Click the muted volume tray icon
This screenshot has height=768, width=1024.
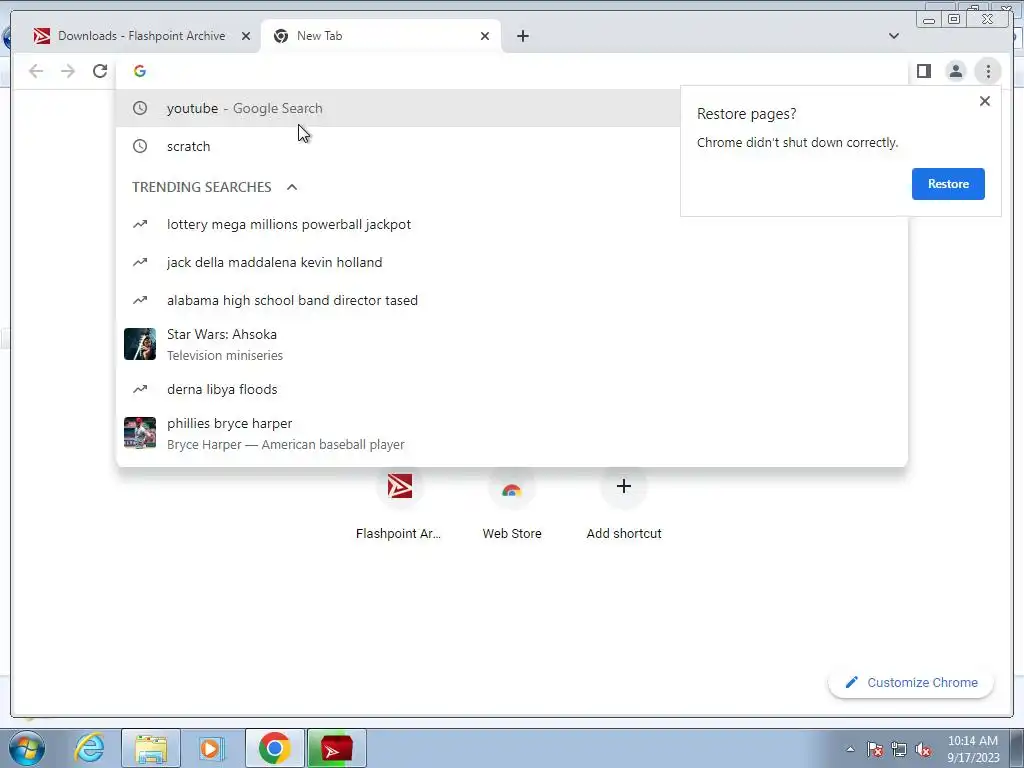pyautogui.click(x=923, y=750)
